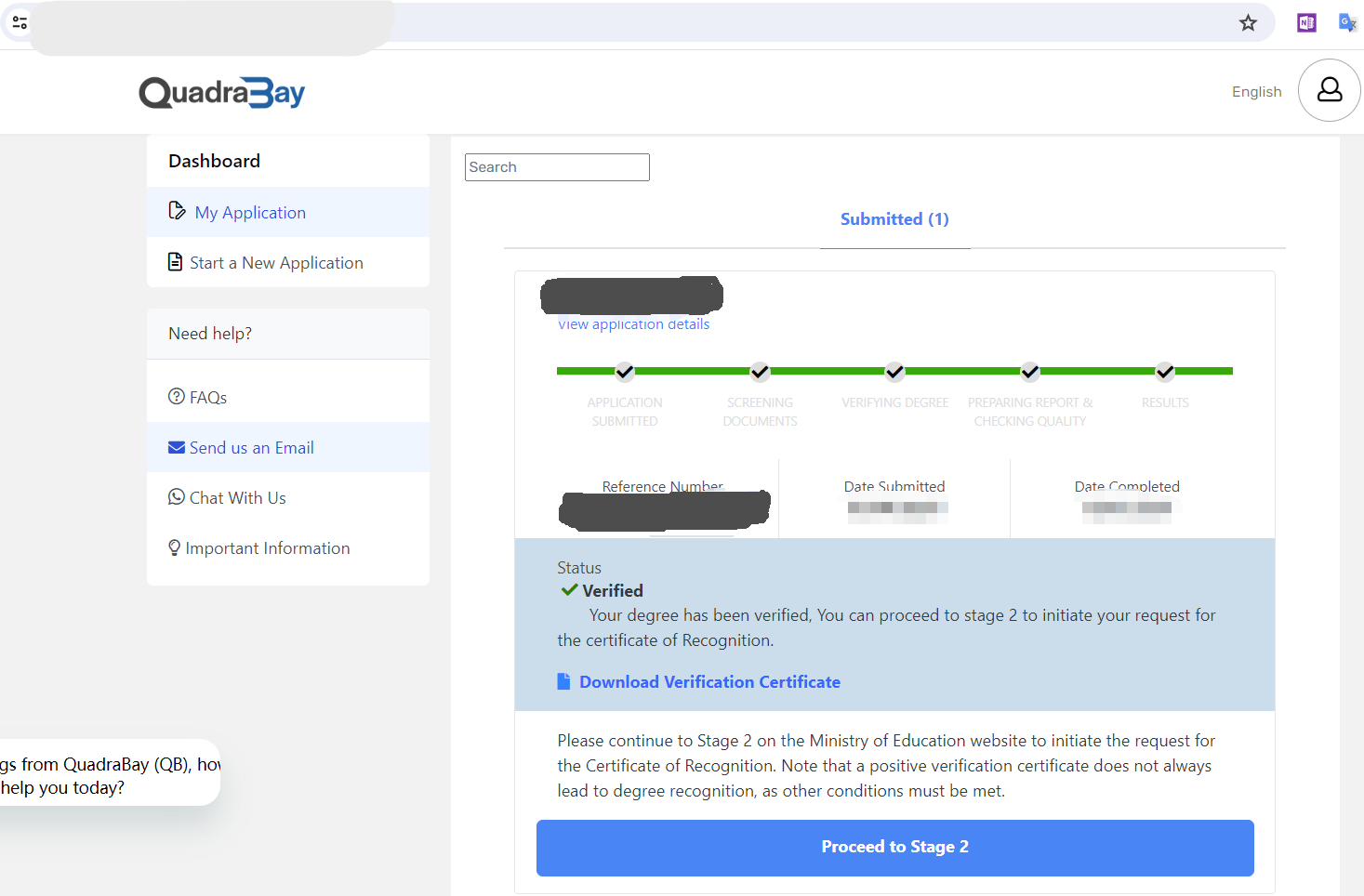Click the VERIFYING DEGREE step label
The width and height of the screenshot is (1364, 896).
click(x=894, y=402)
